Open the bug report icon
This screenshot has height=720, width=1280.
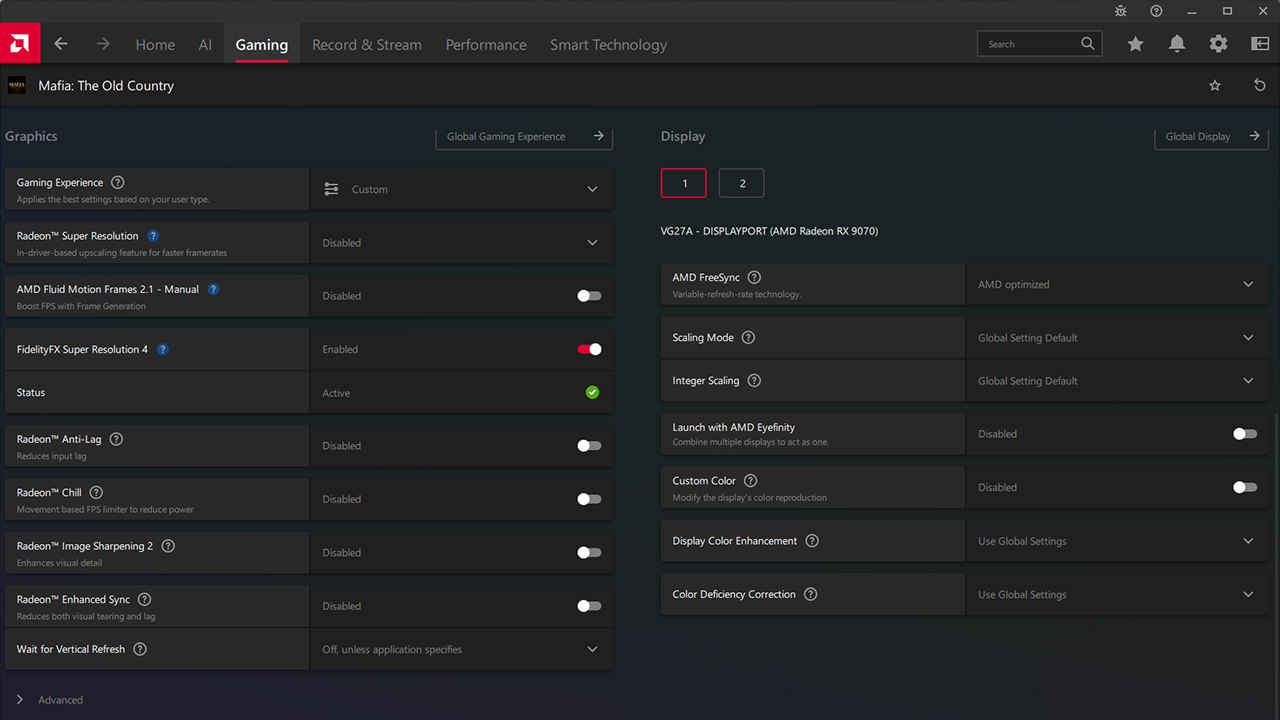[1121, 11]
